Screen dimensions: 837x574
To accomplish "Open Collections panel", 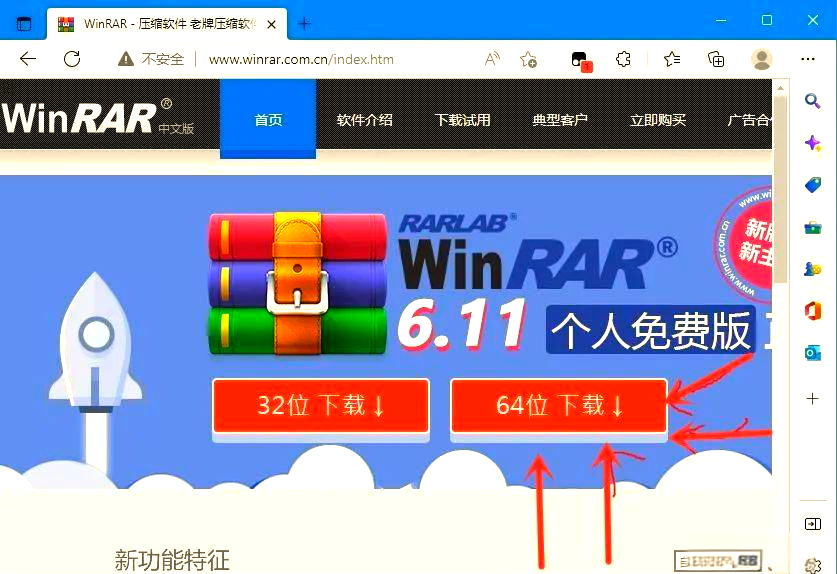I will click(715, 59).
